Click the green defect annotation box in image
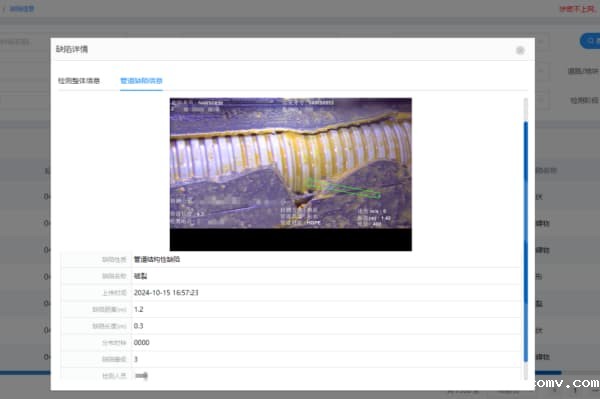 click(x=344, y=189)
